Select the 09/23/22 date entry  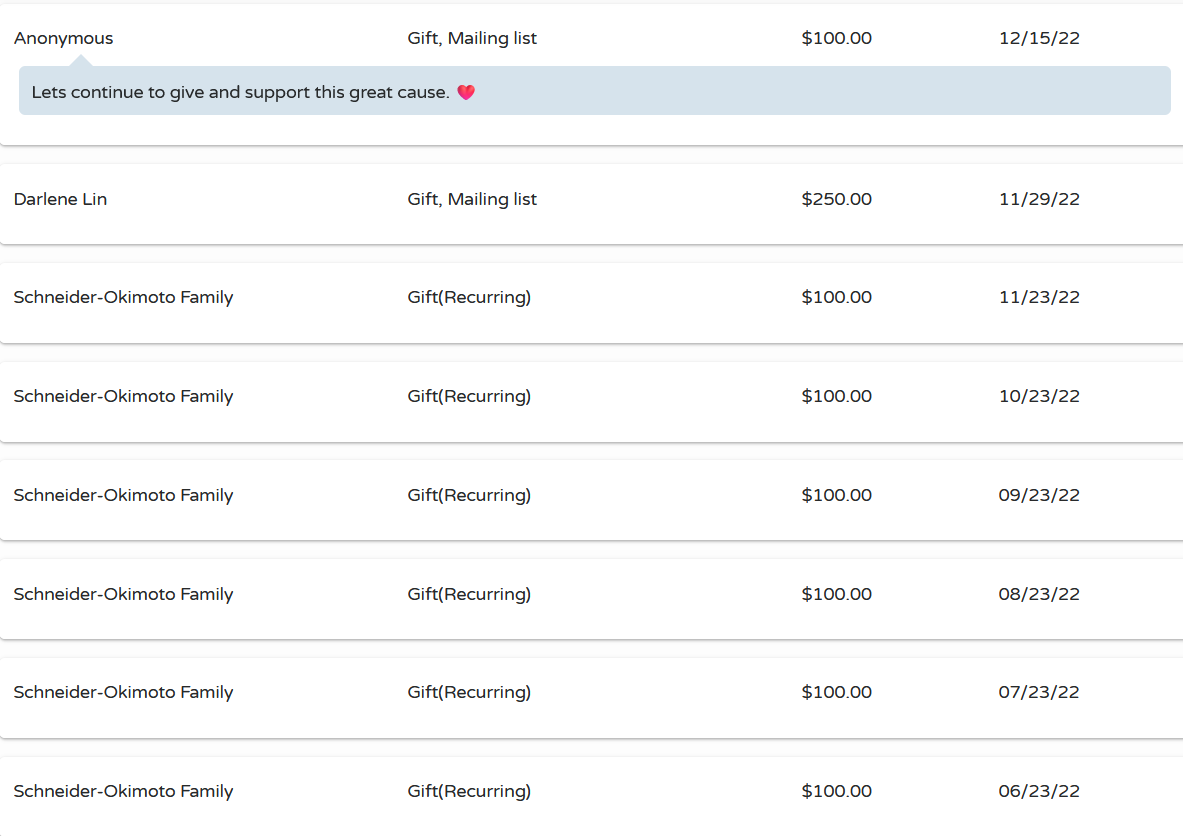coord(1039,495)
